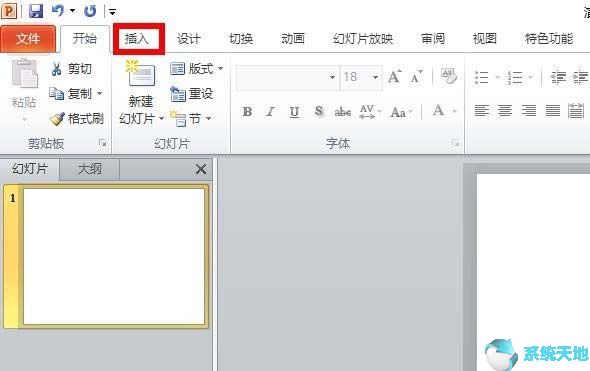Viewport: 590px width, 371px height.
Task: Open the 审阅 tab
Action: [433, 38]
